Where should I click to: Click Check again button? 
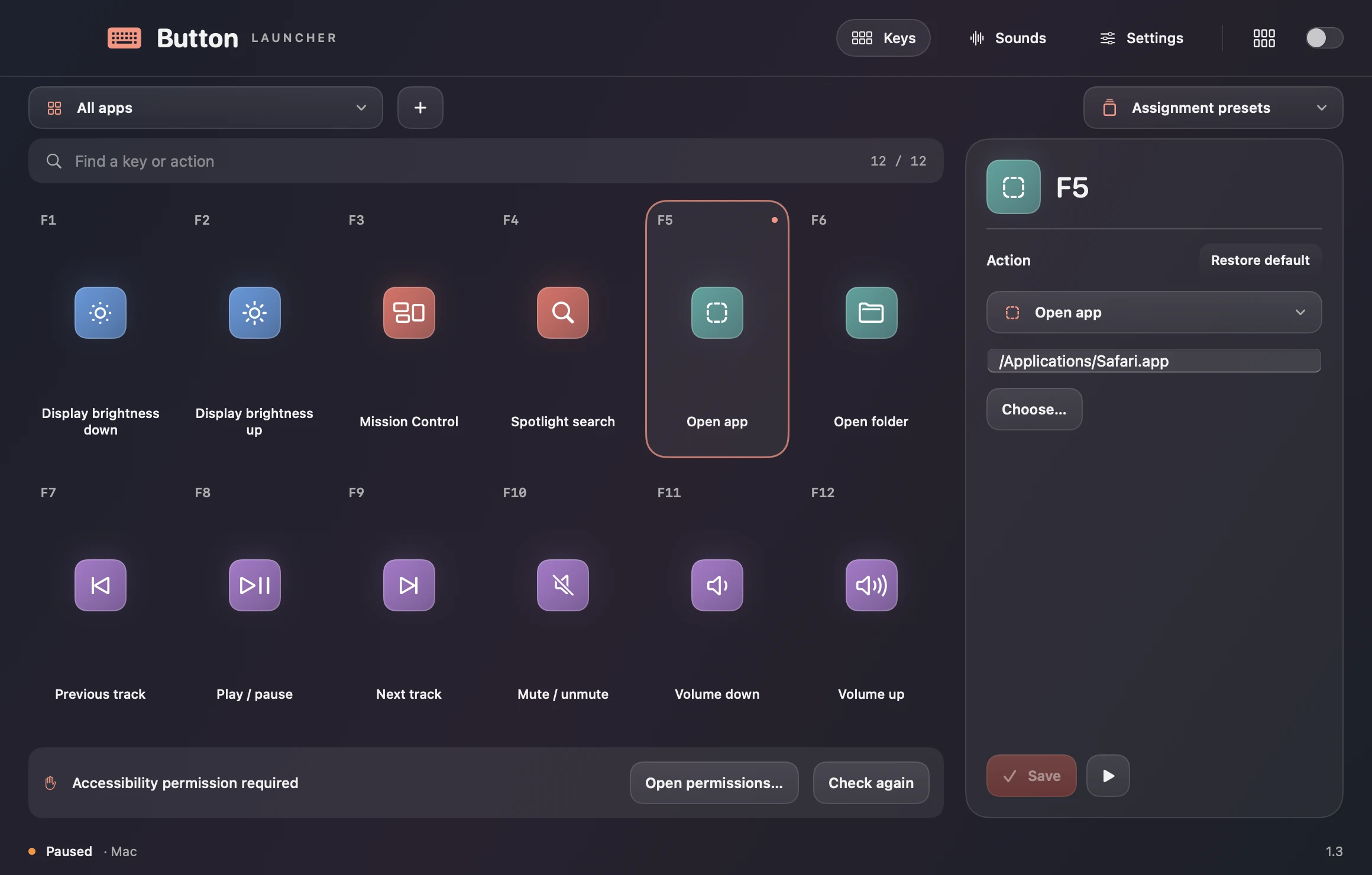(x=871, y=783)
